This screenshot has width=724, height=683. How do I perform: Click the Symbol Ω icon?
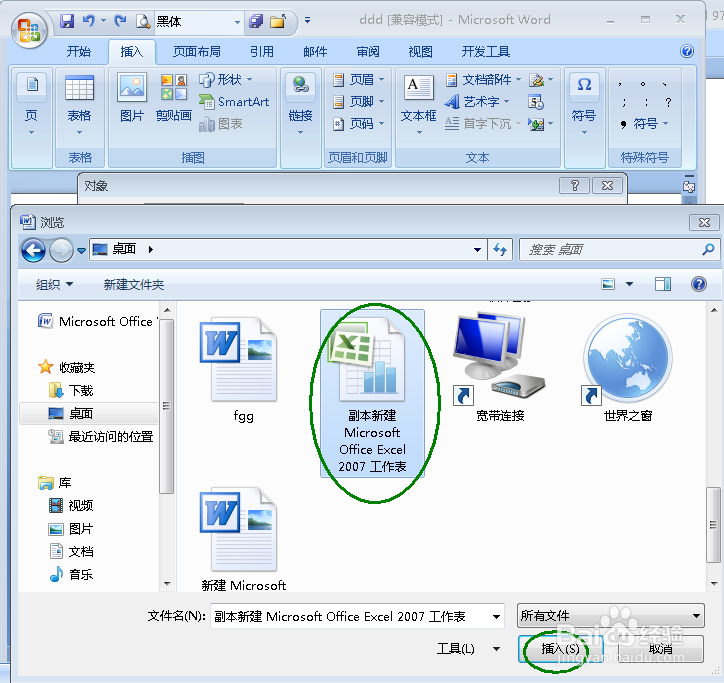click(x=584, y=86)
